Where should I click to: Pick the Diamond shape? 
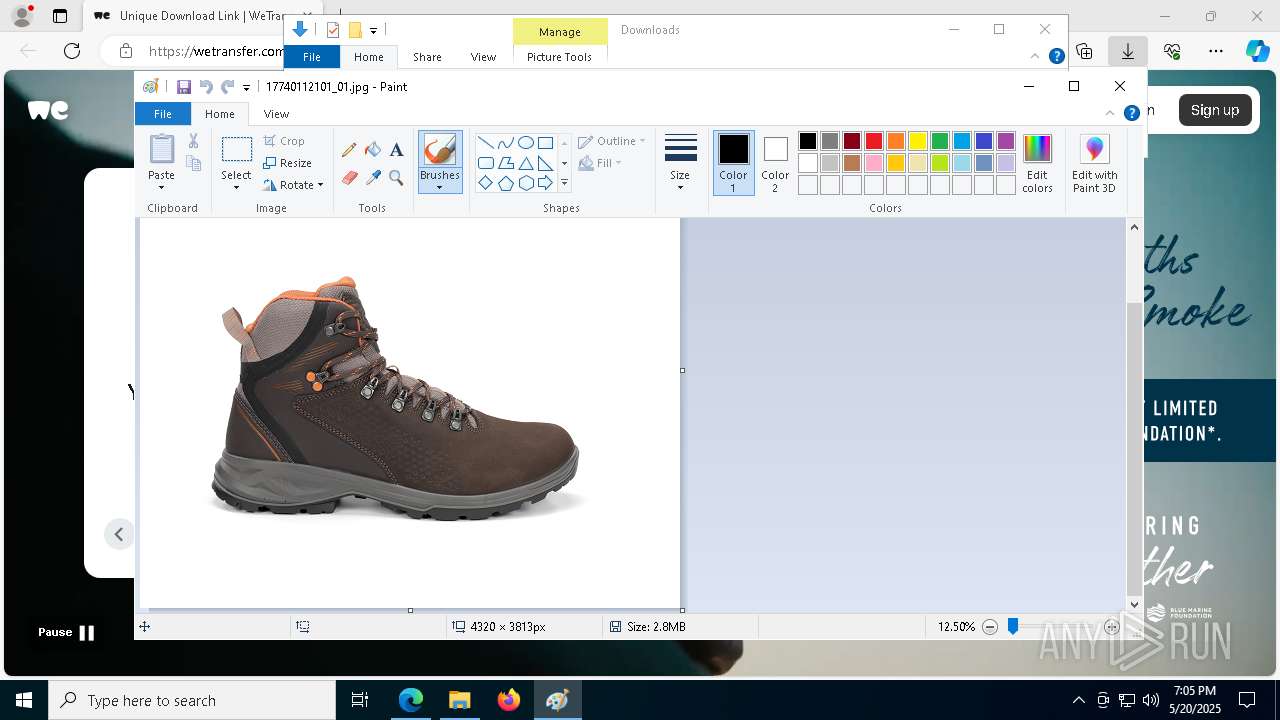(x=485, y=183)
